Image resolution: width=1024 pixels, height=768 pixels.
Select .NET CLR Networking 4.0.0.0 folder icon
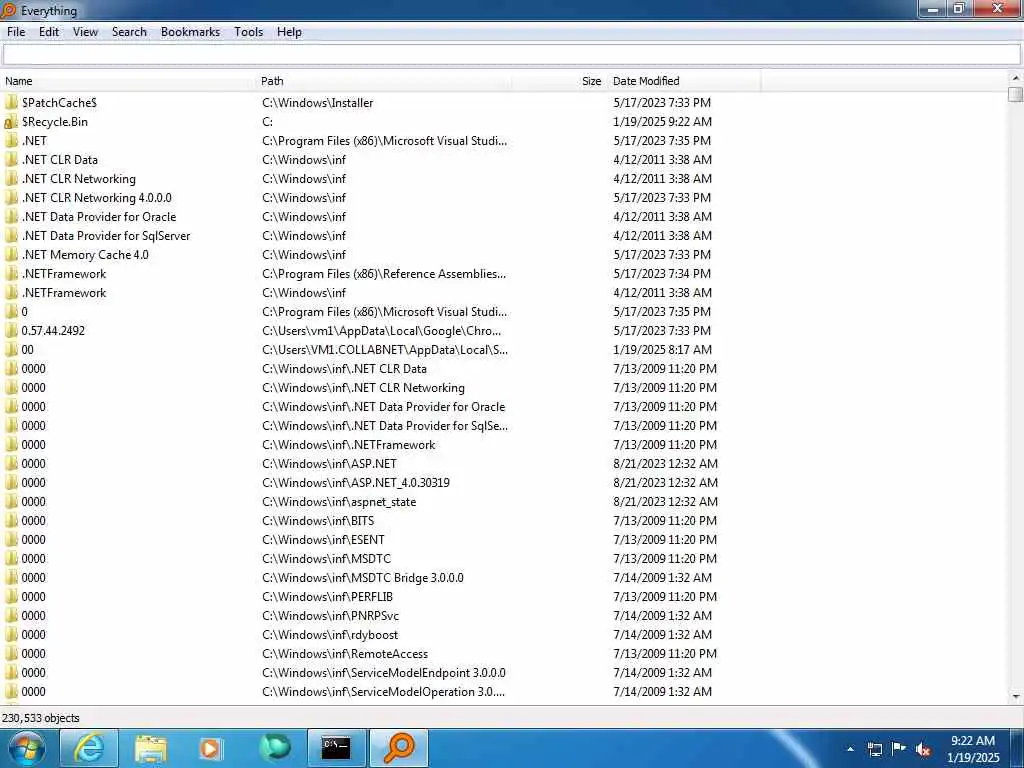(11, 197)
